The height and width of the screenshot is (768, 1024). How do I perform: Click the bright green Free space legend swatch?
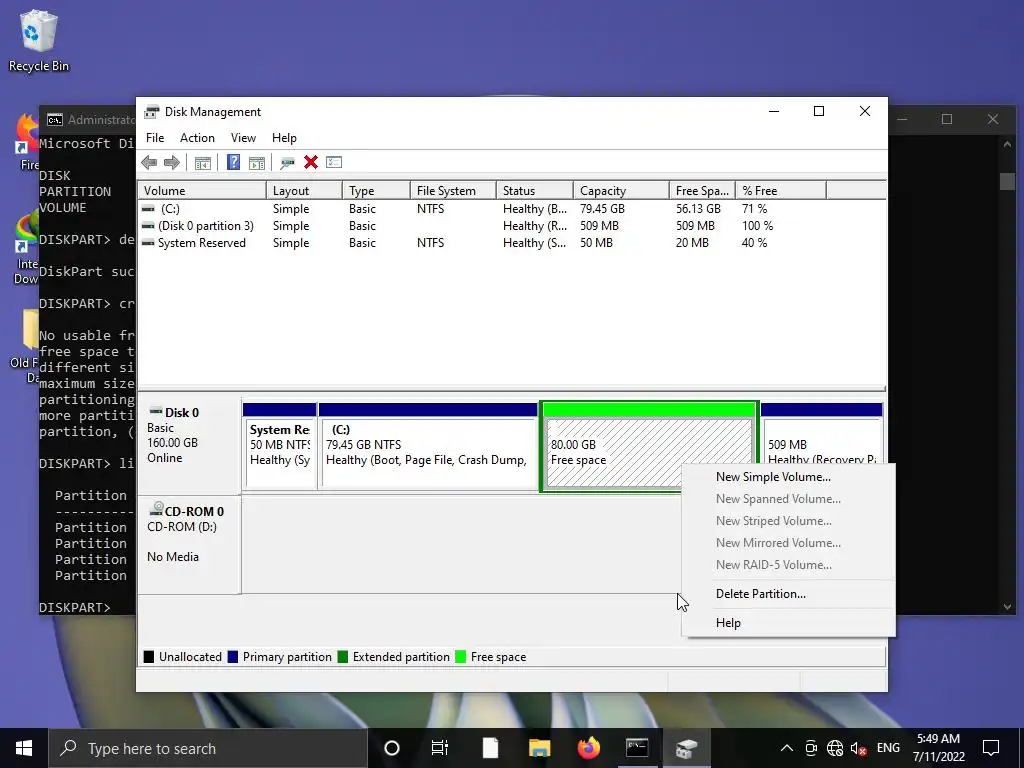tap(460, 657)
